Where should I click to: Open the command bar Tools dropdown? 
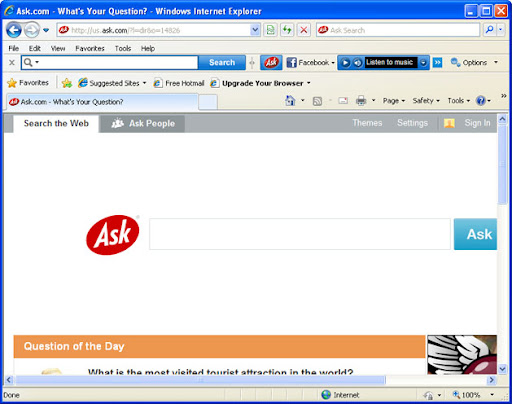click(x=459, y=101)
